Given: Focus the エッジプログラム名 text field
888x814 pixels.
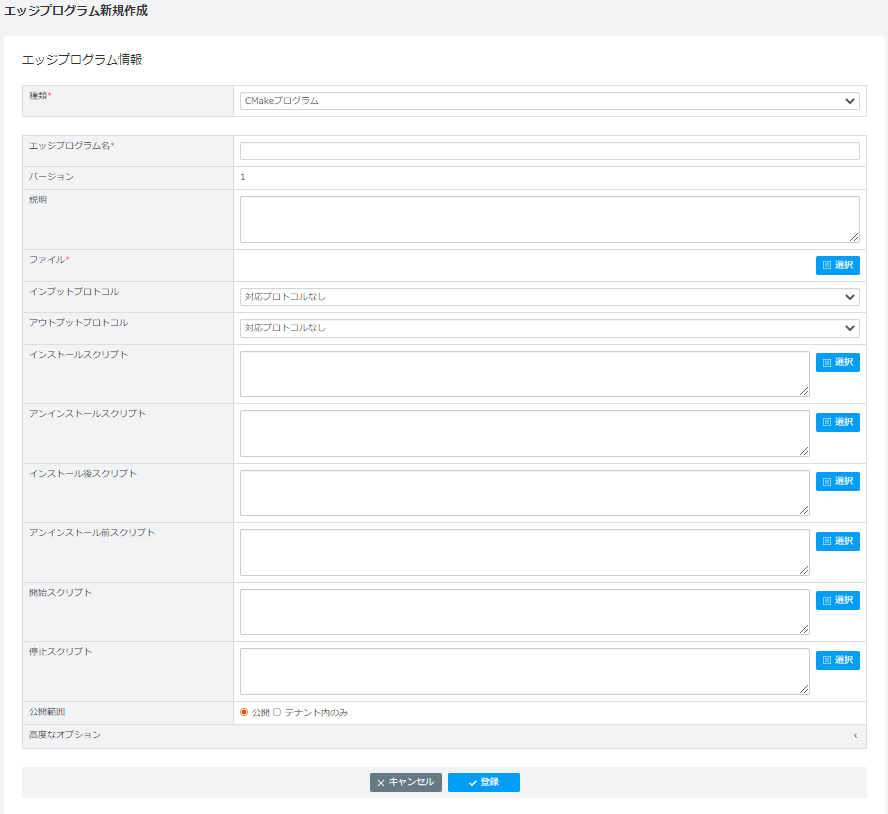Looking at the screenshot, I should pyautogui.click(x=549, y=151).
